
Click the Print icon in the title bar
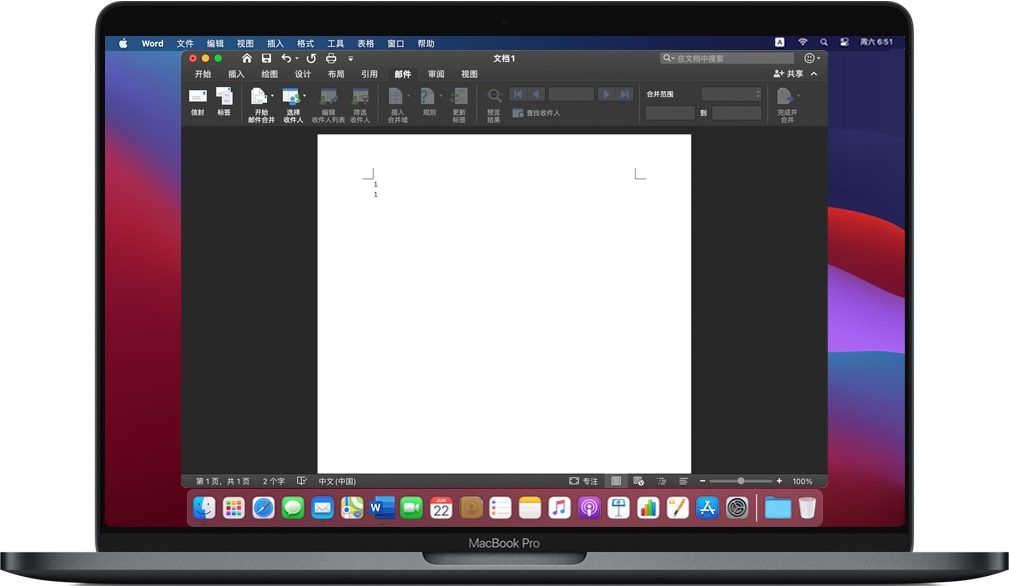[331, 59]
